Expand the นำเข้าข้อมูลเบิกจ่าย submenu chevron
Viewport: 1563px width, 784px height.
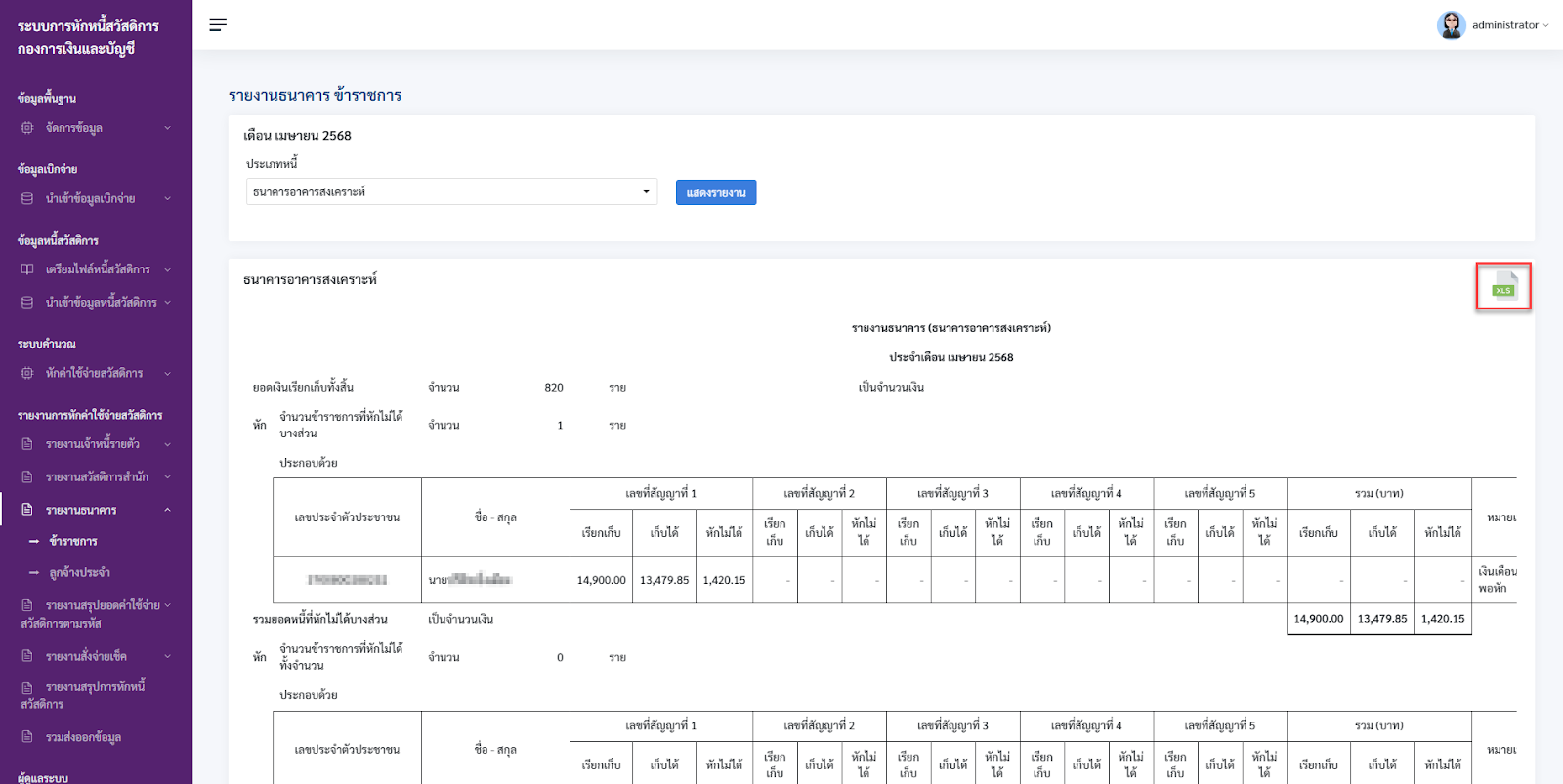point(167,198)
